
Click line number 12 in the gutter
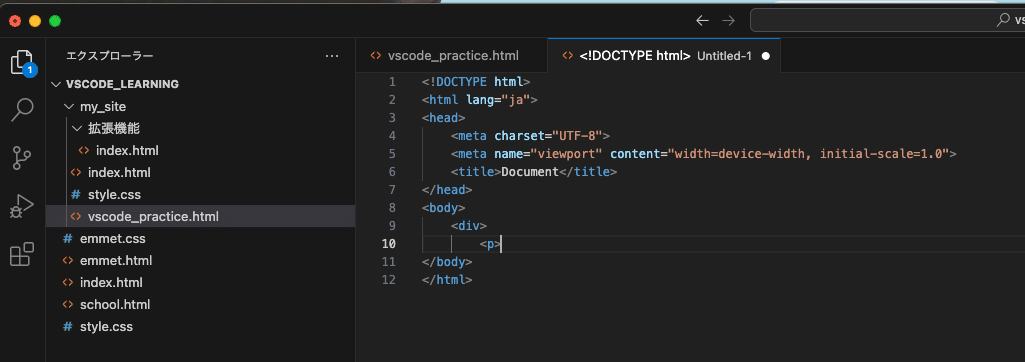tap(388, 280)
